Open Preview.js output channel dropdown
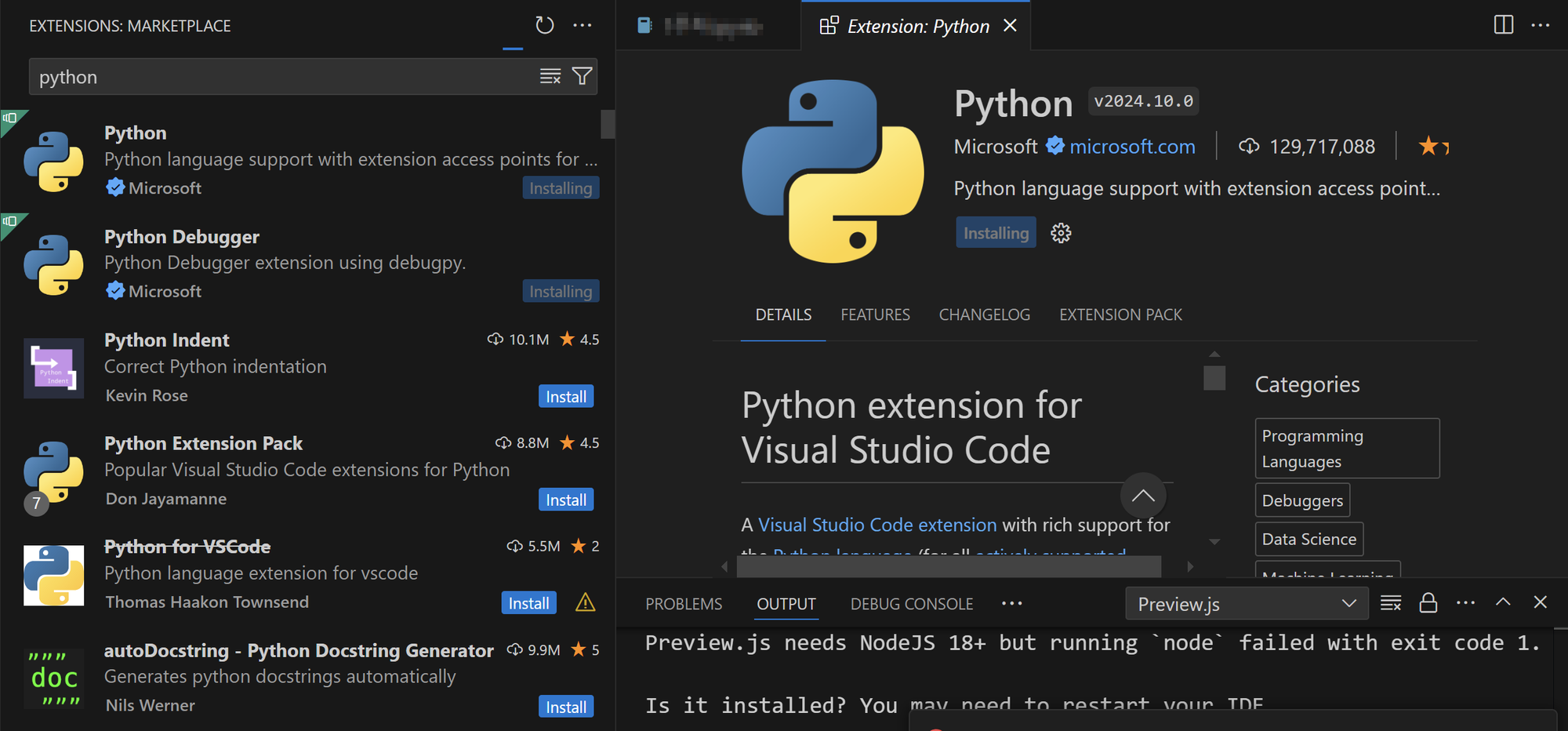1568x731 pixels. coord(1247,604)
